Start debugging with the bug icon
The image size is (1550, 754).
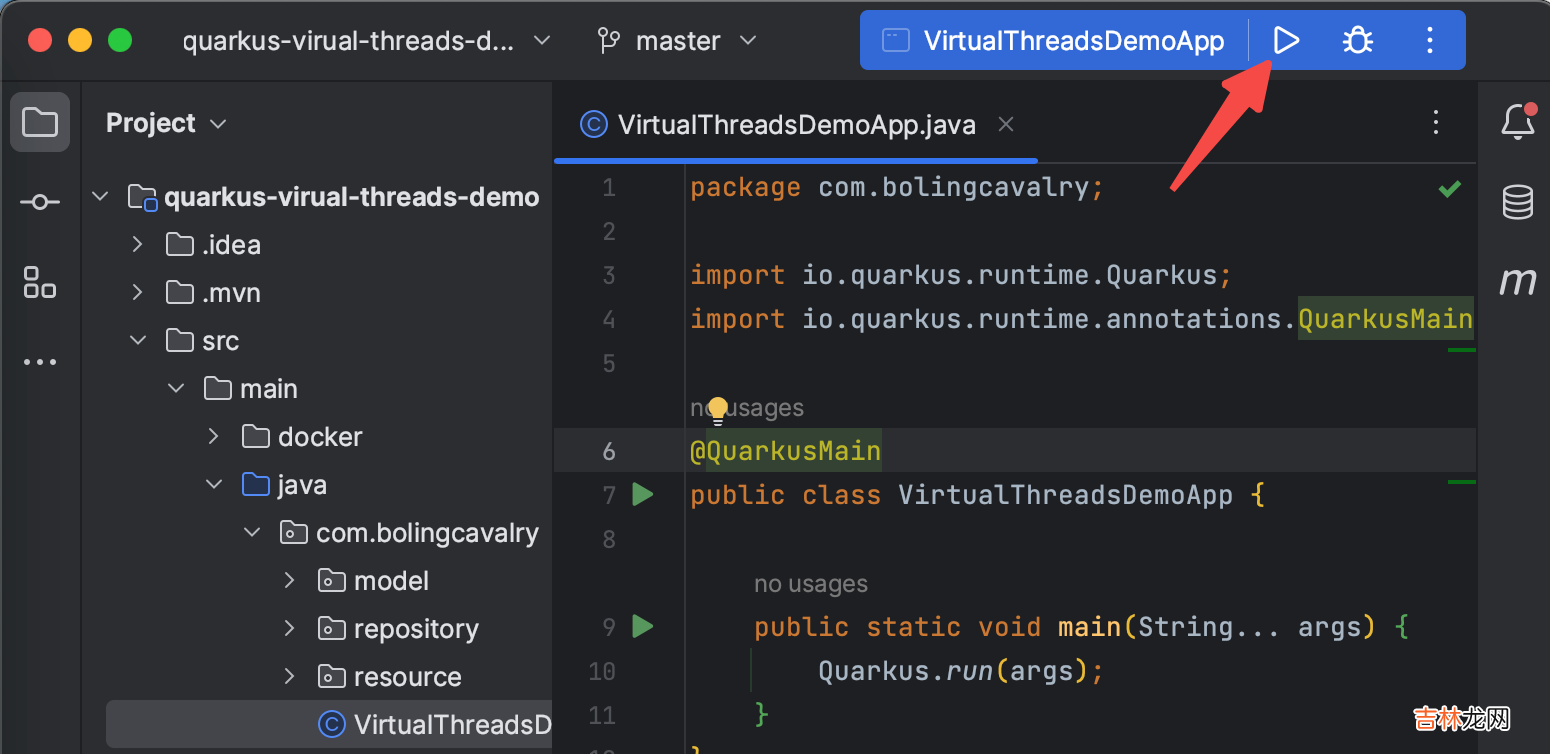[x=1357, y=41]
